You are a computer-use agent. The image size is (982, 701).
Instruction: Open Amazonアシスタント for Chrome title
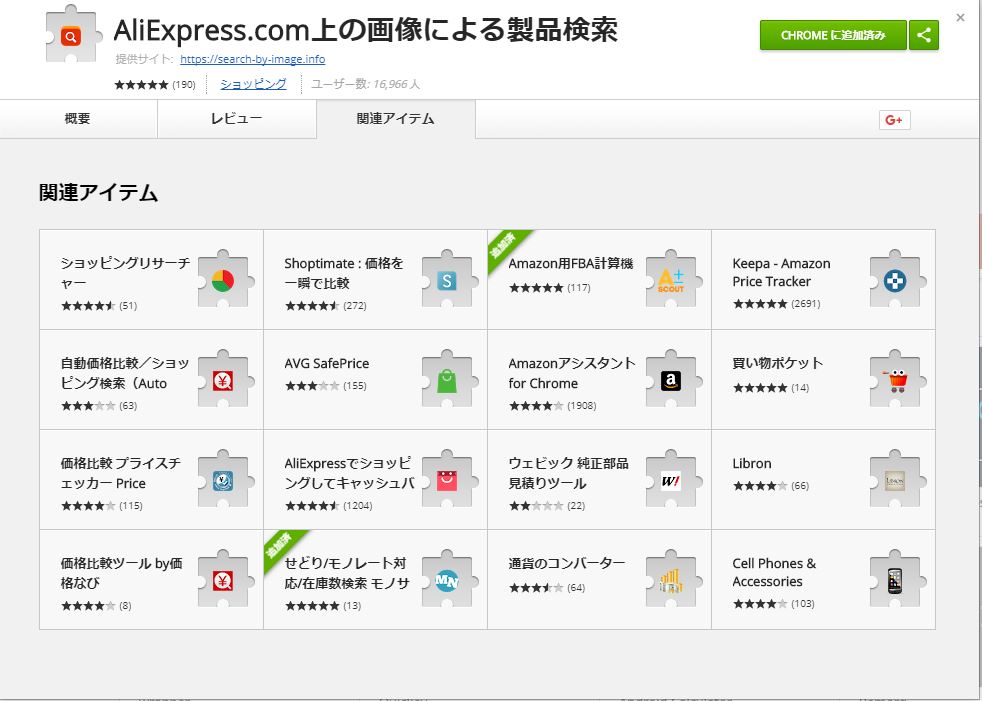tap(572, 373)
